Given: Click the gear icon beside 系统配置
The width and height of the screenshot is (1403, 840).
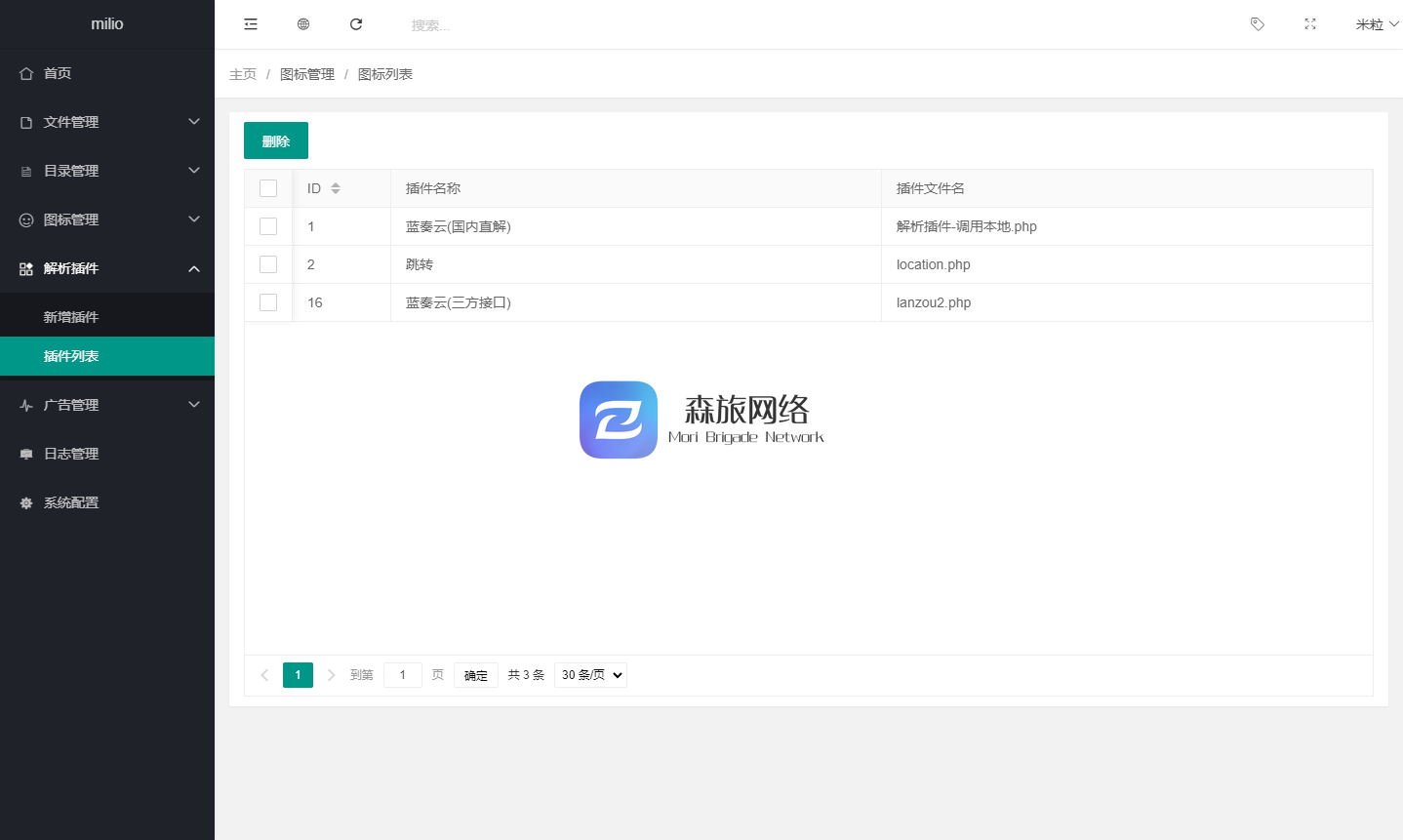Looking at the screenshot, I should tap(26, 502).
